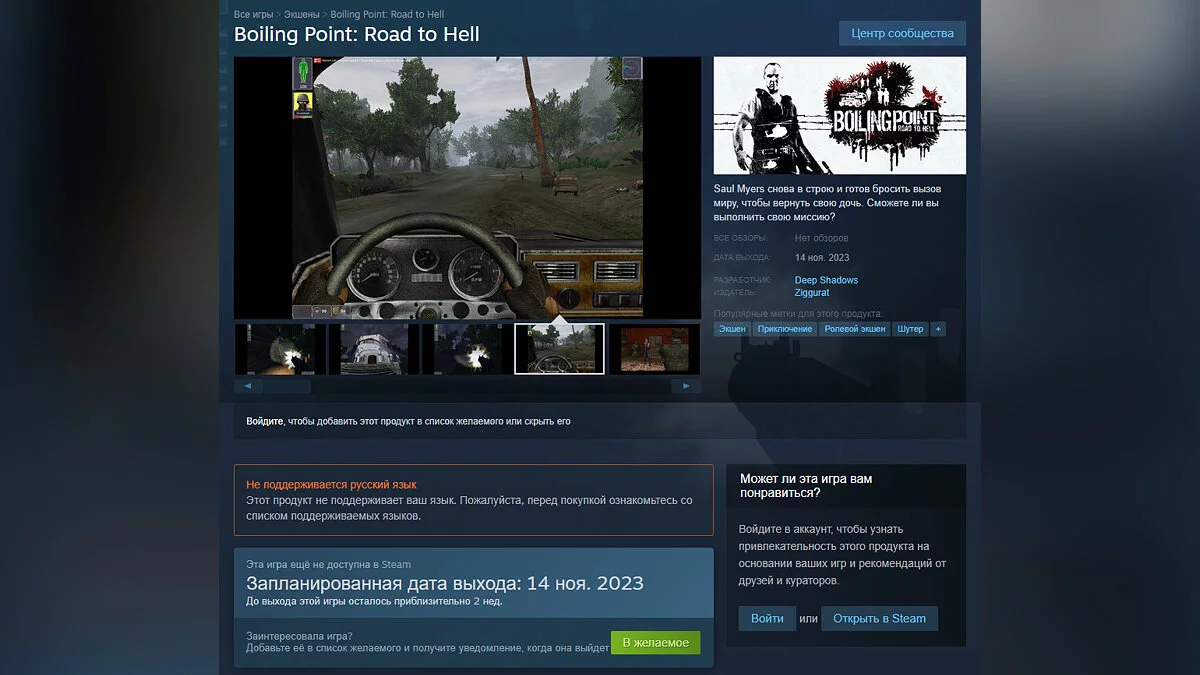Click 'Нет обзоров' reviews text
The height and width of the screenshot is (675, 1200).
821,238
